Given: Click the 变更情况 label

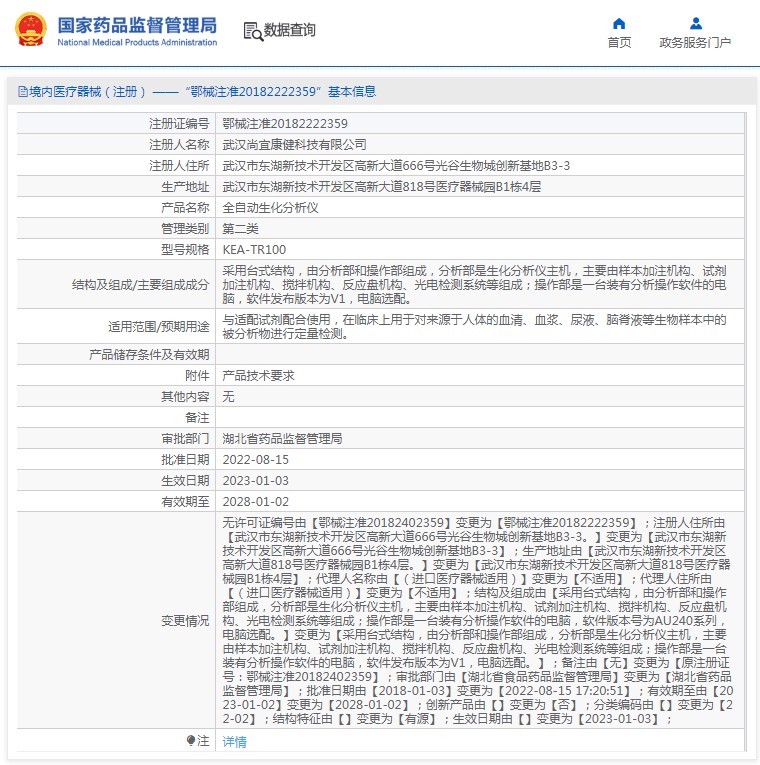Looking at the screenshot, I should (185, 621).
